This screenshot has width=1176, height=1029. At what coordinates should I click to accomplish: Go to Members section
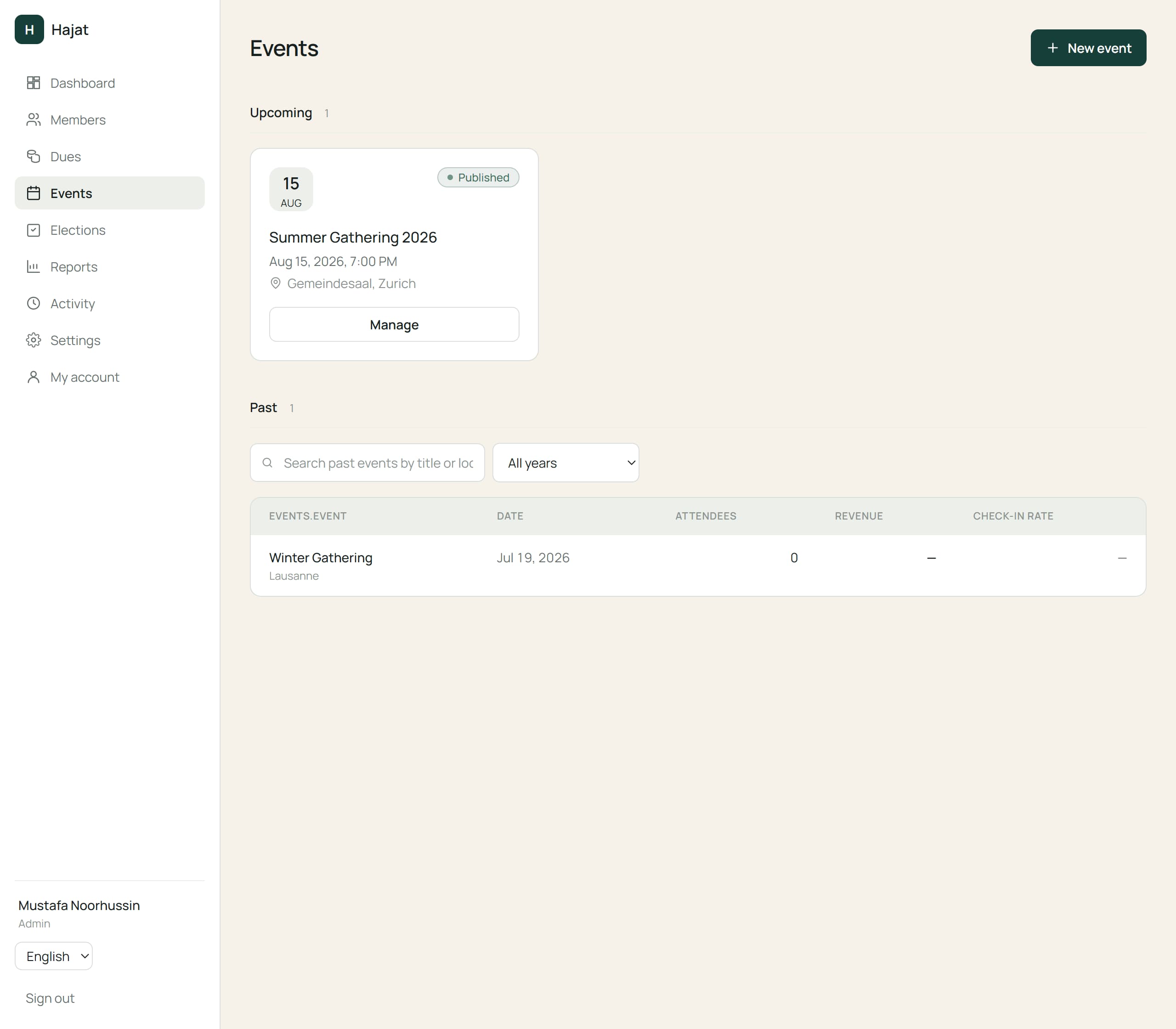pyautogui.click(x=110, y=119)
